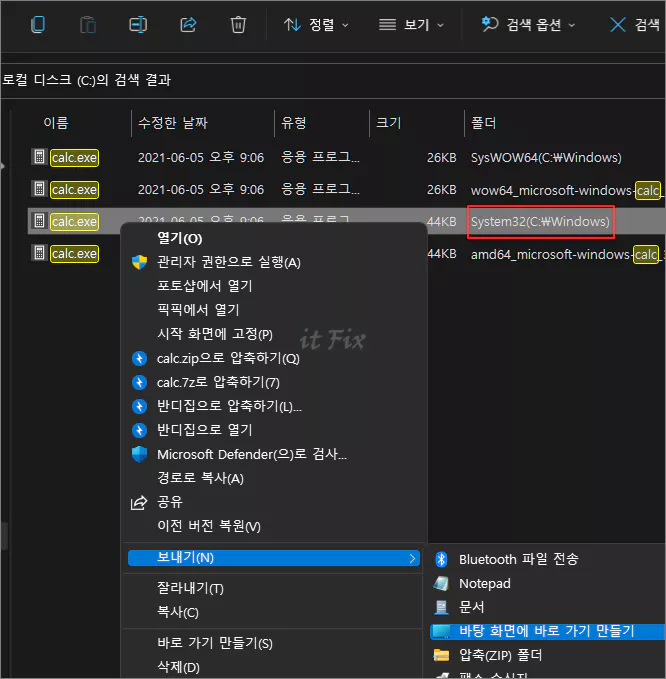This screenshot has height=679, width=666.
Task: Click the 문서 document icon
Action: coord(441,608)
